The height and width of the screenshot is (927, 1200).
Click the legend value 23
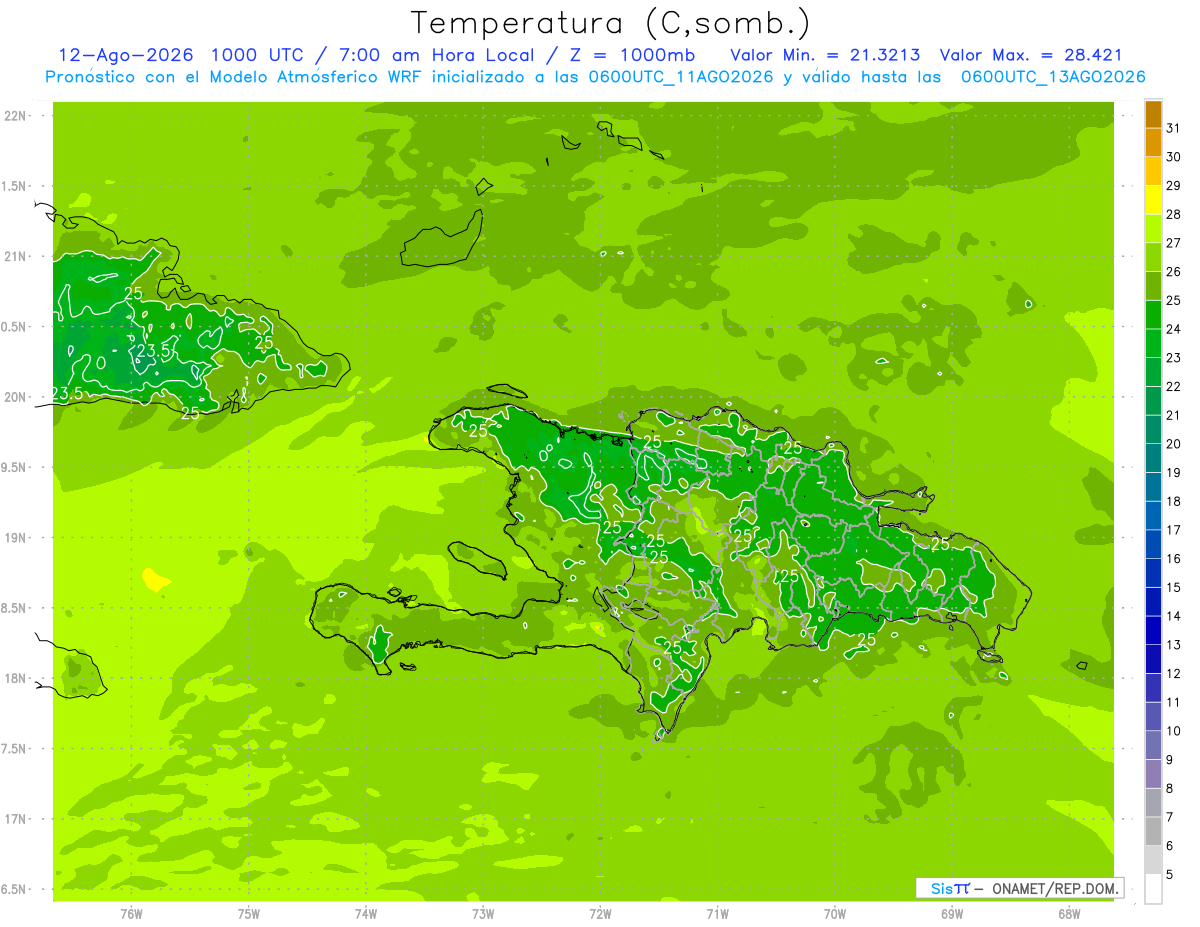pos(1174,358)
